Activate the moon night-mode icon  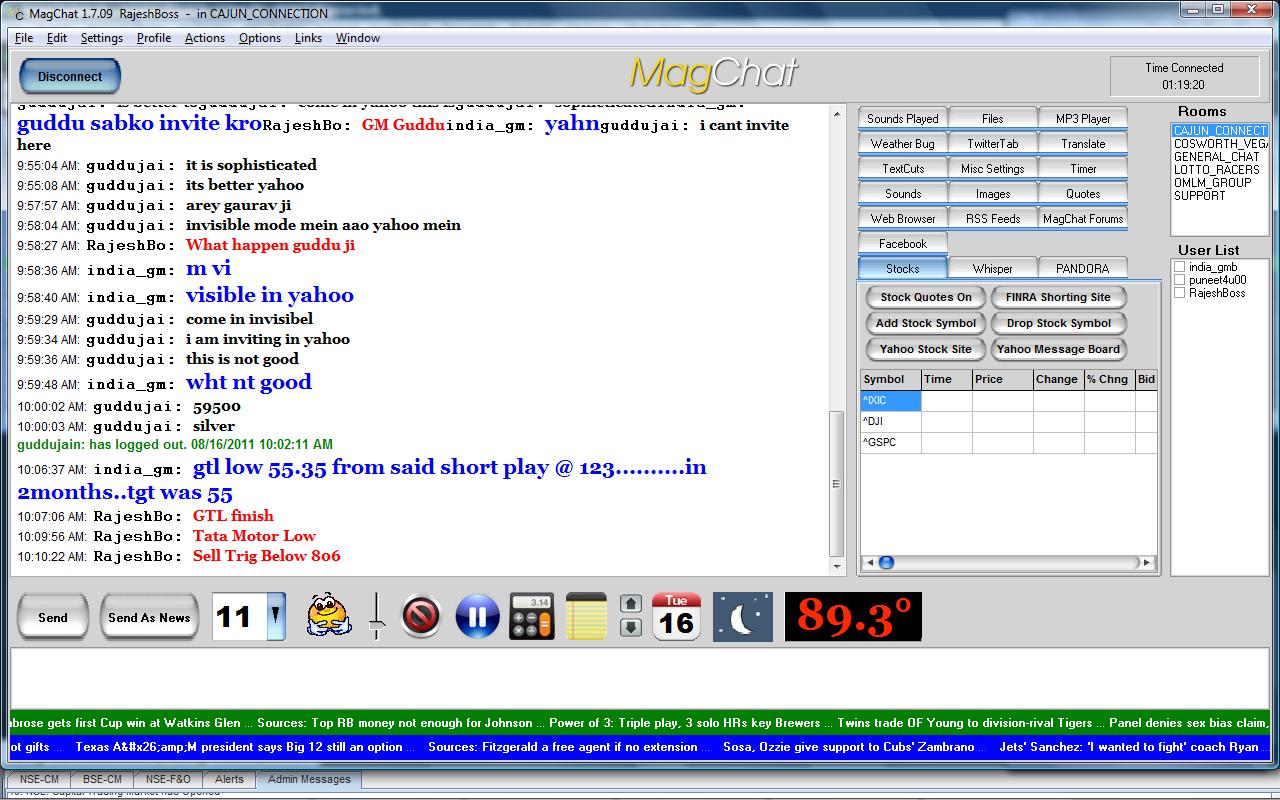(742, 616)
